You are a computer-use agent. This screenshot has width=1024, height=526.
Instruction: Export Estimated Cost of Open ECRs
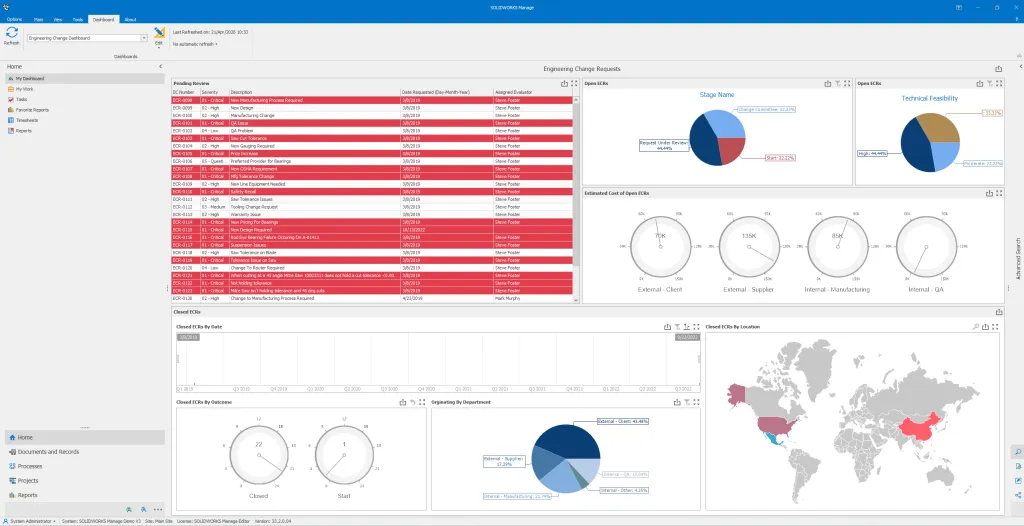pos(989,193)
